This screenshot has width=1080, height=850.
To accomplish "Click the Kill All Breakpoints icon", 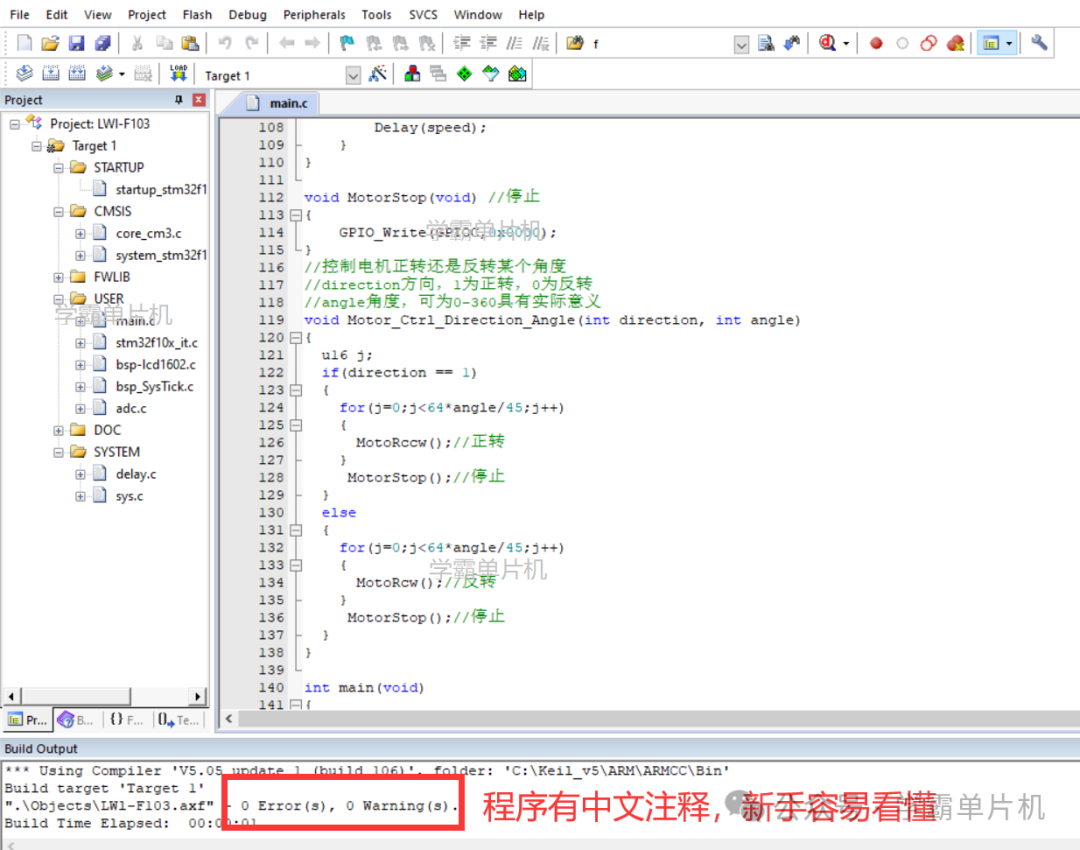I will click(x=956, y=43).
